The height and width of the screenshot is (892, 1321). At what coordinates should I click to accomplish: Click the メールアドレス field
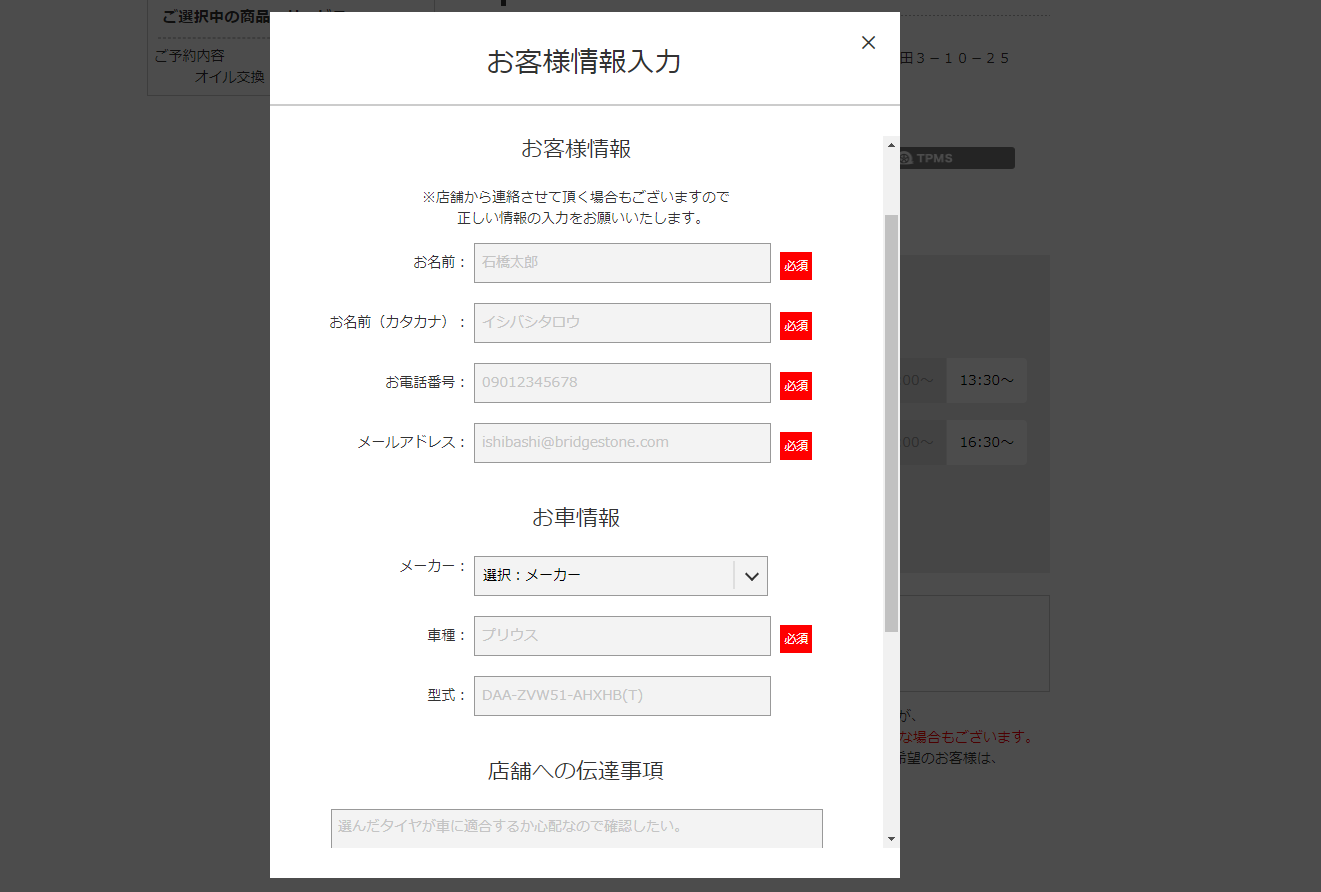pos(622,443)
